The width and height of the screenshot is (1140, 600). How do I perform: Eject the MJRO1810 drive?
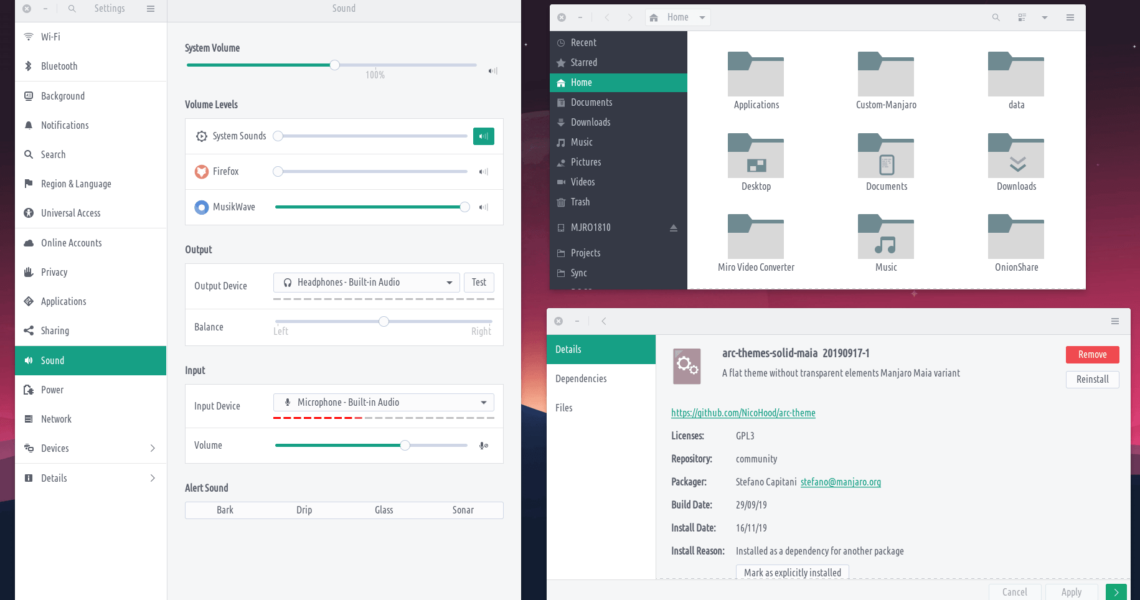(x=673, y=228)
